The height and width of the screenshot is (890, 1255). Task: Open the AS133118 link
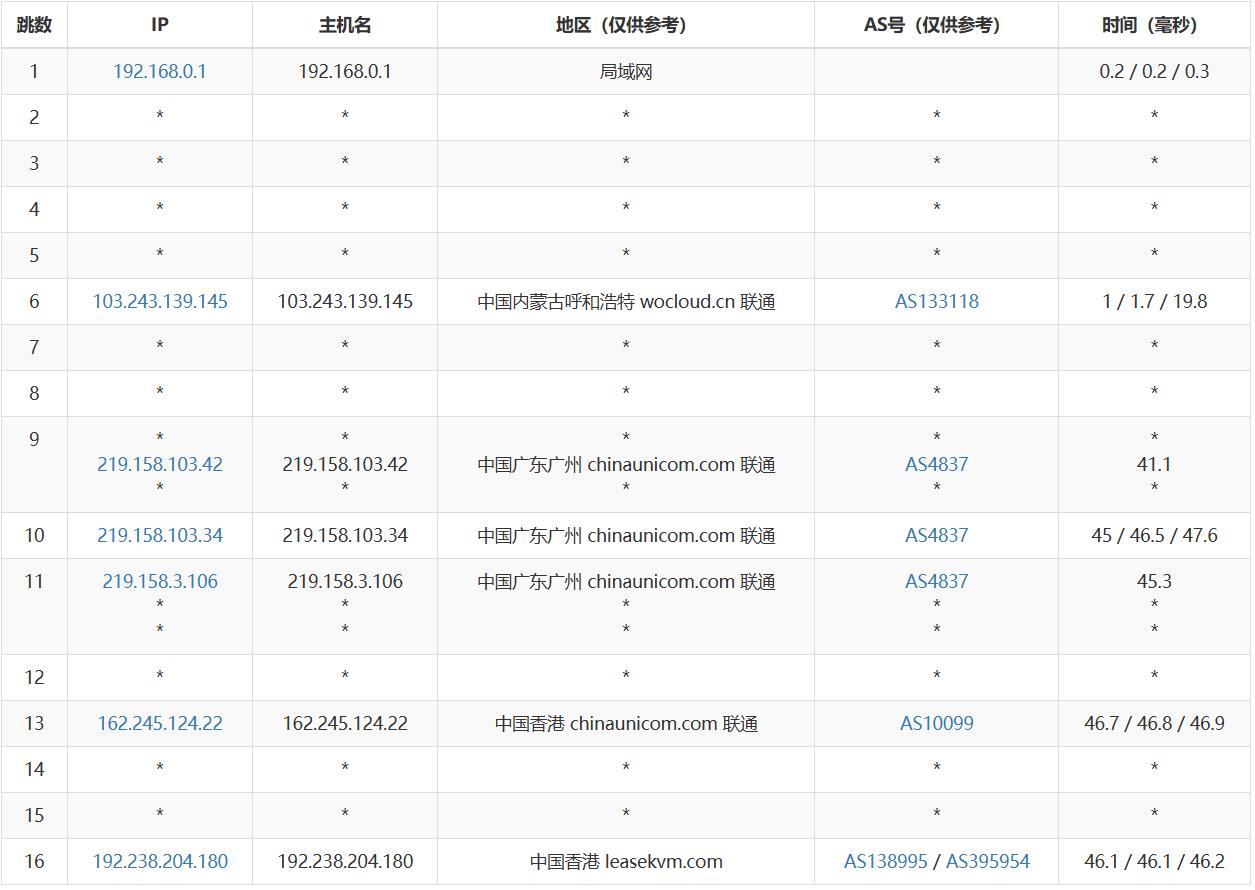click(x=936, y=301)
